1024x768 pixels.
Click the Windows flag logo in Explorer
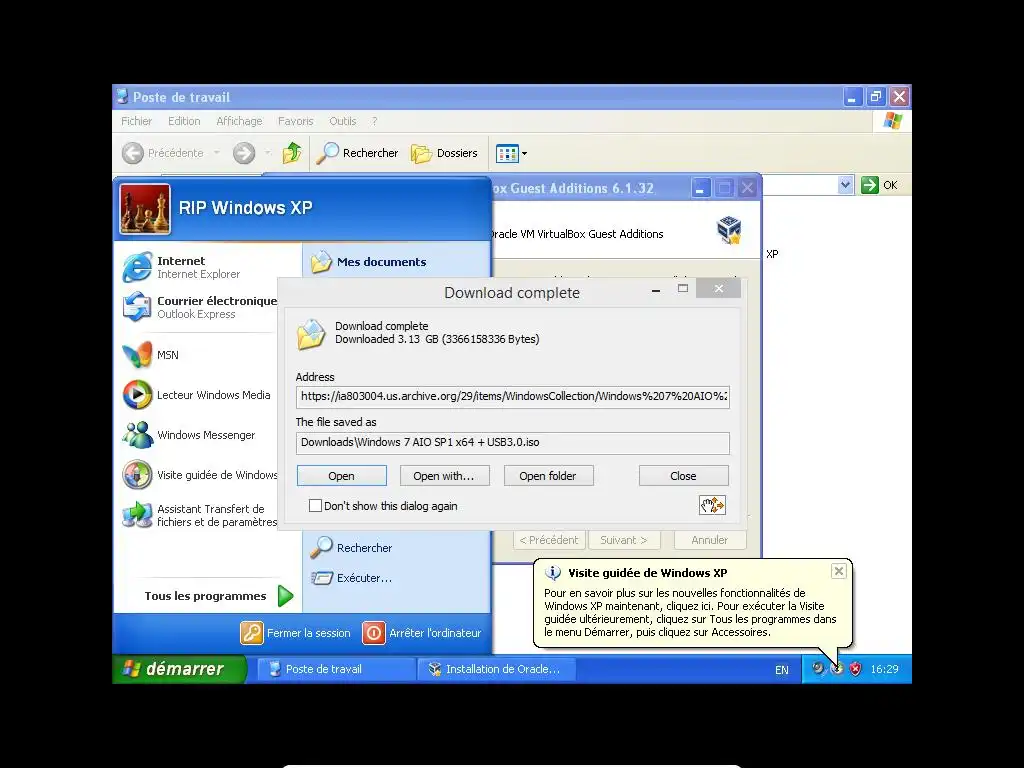892,121
